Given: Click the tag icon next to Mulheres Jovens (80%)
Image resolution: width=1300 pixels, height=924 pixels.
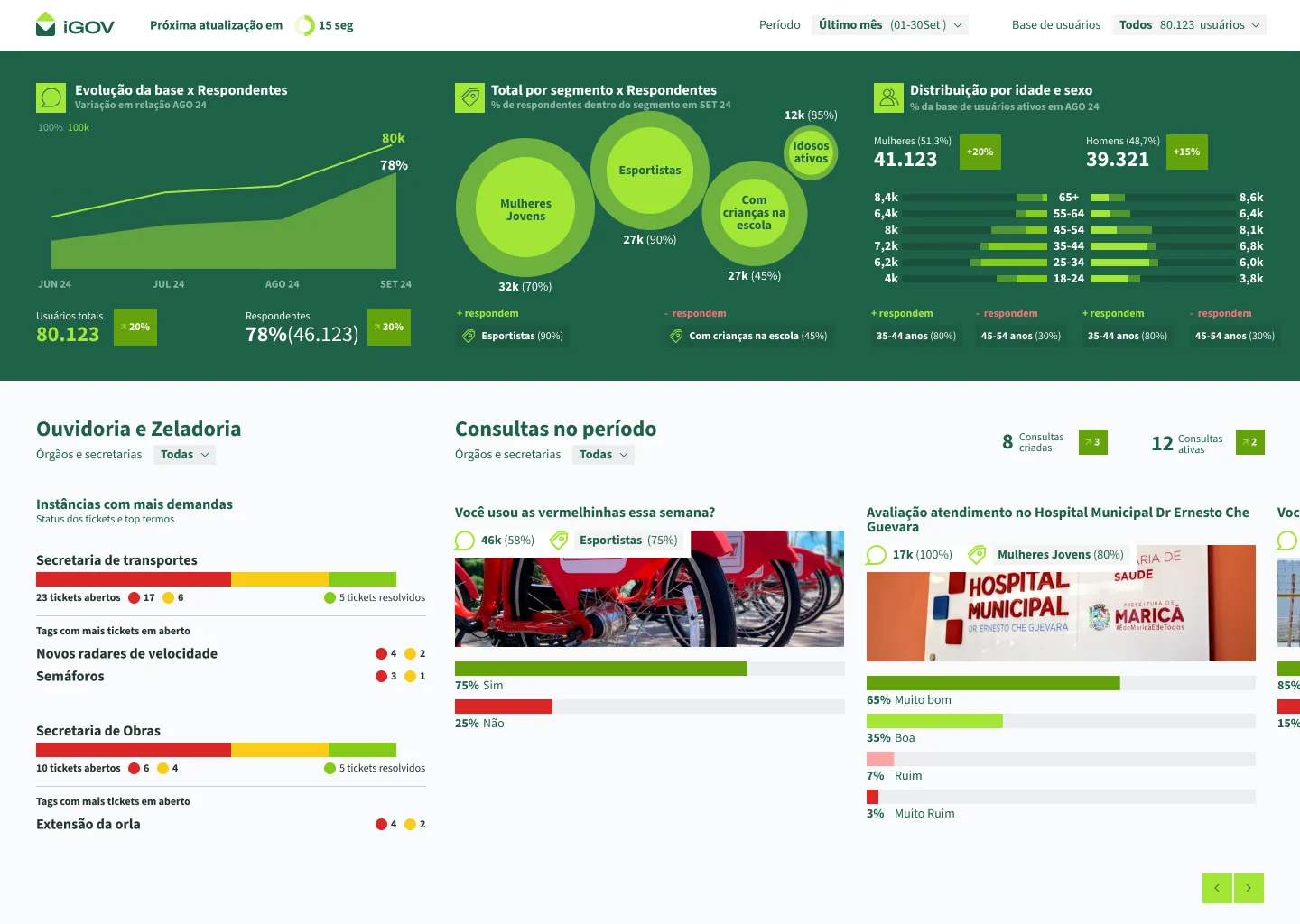Looking at the screenshot, I should pyautogui.click(x=977, y=555).
